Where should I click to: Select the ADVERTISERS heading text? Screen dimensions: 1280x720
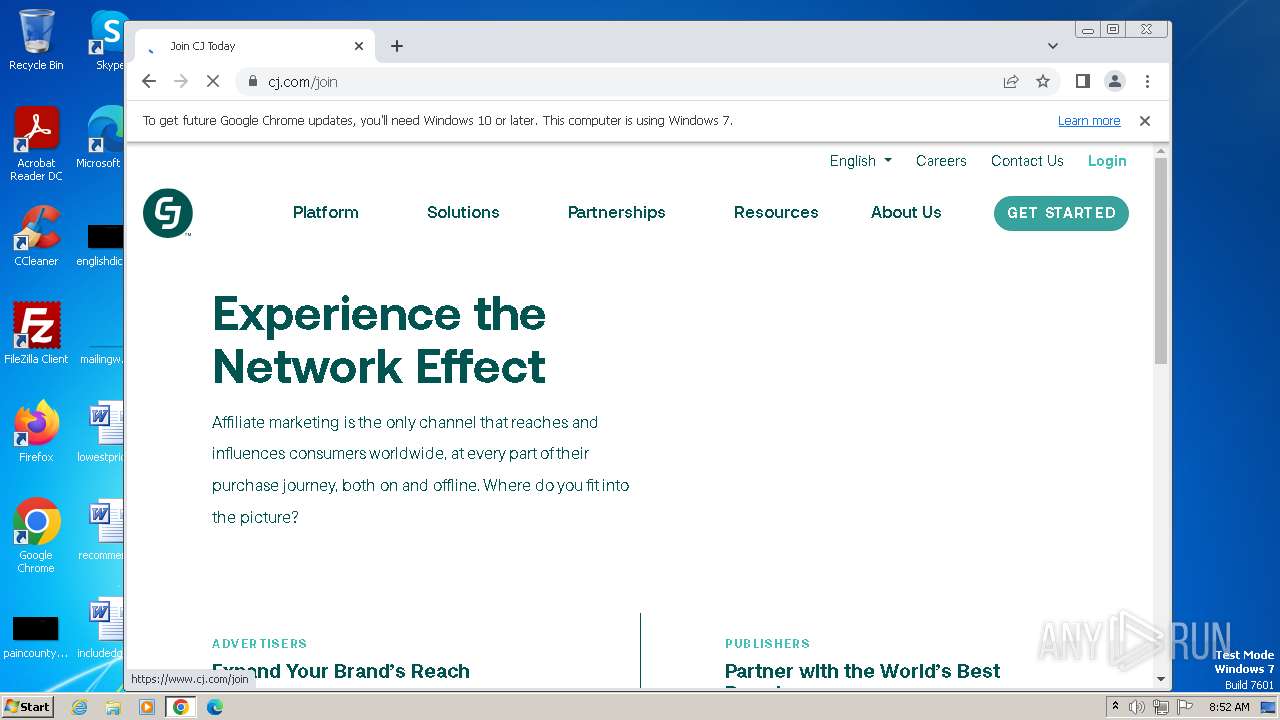pos(260,644)
